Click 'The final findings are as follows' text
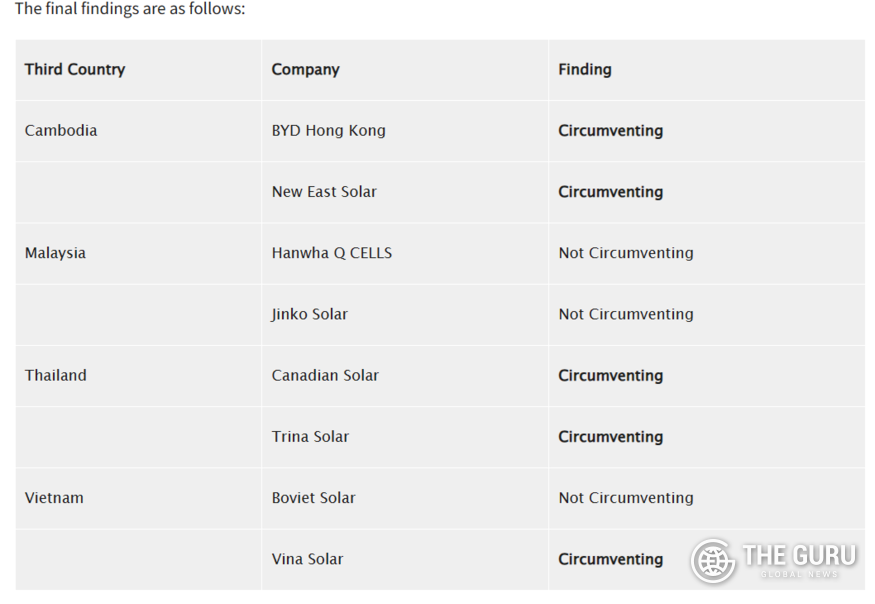This screenshot has height=604, width=875. pos(129,9)
